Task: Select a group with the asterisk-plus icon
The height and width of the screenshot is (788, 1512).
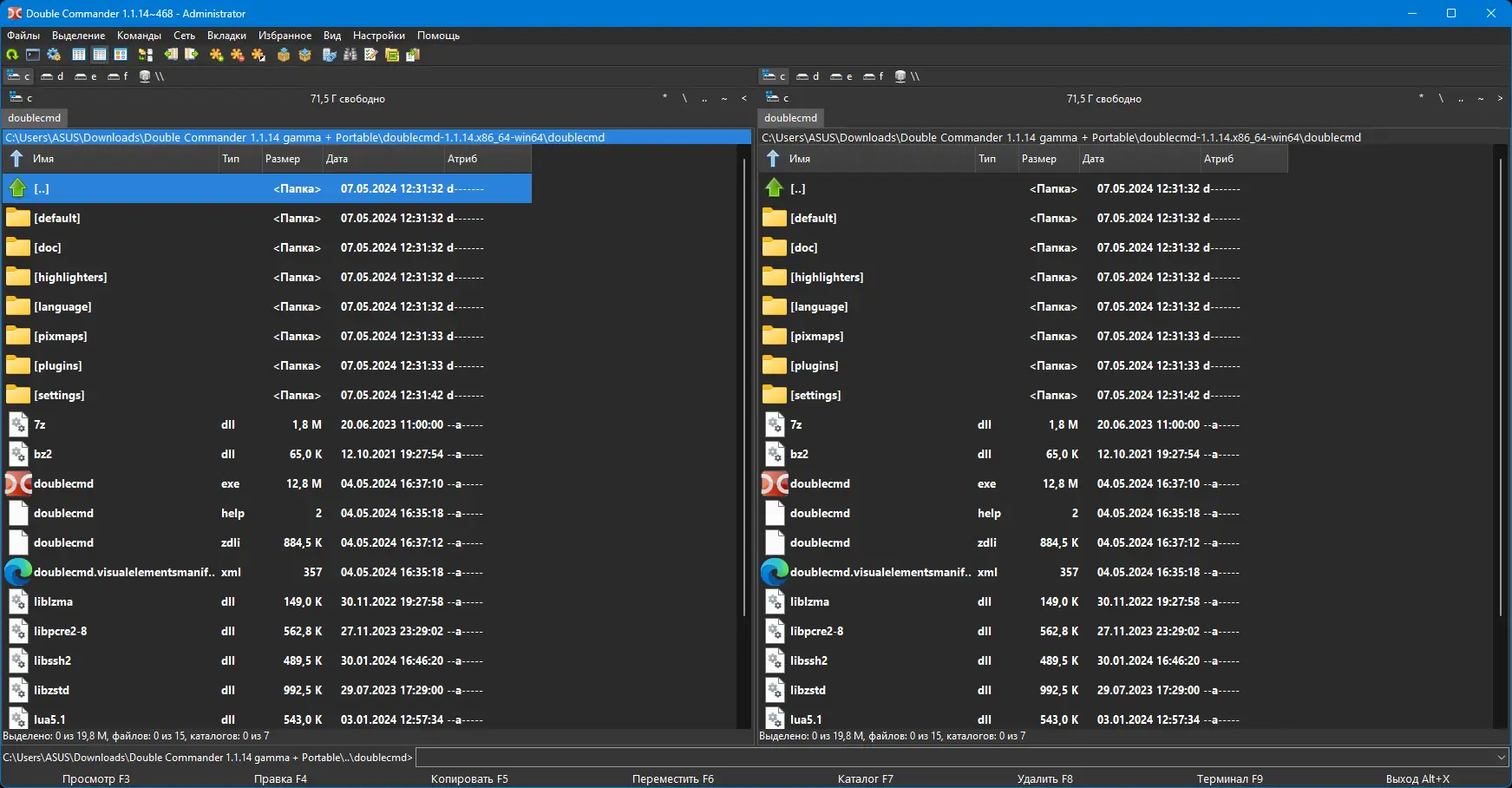Action: (217, 55)
